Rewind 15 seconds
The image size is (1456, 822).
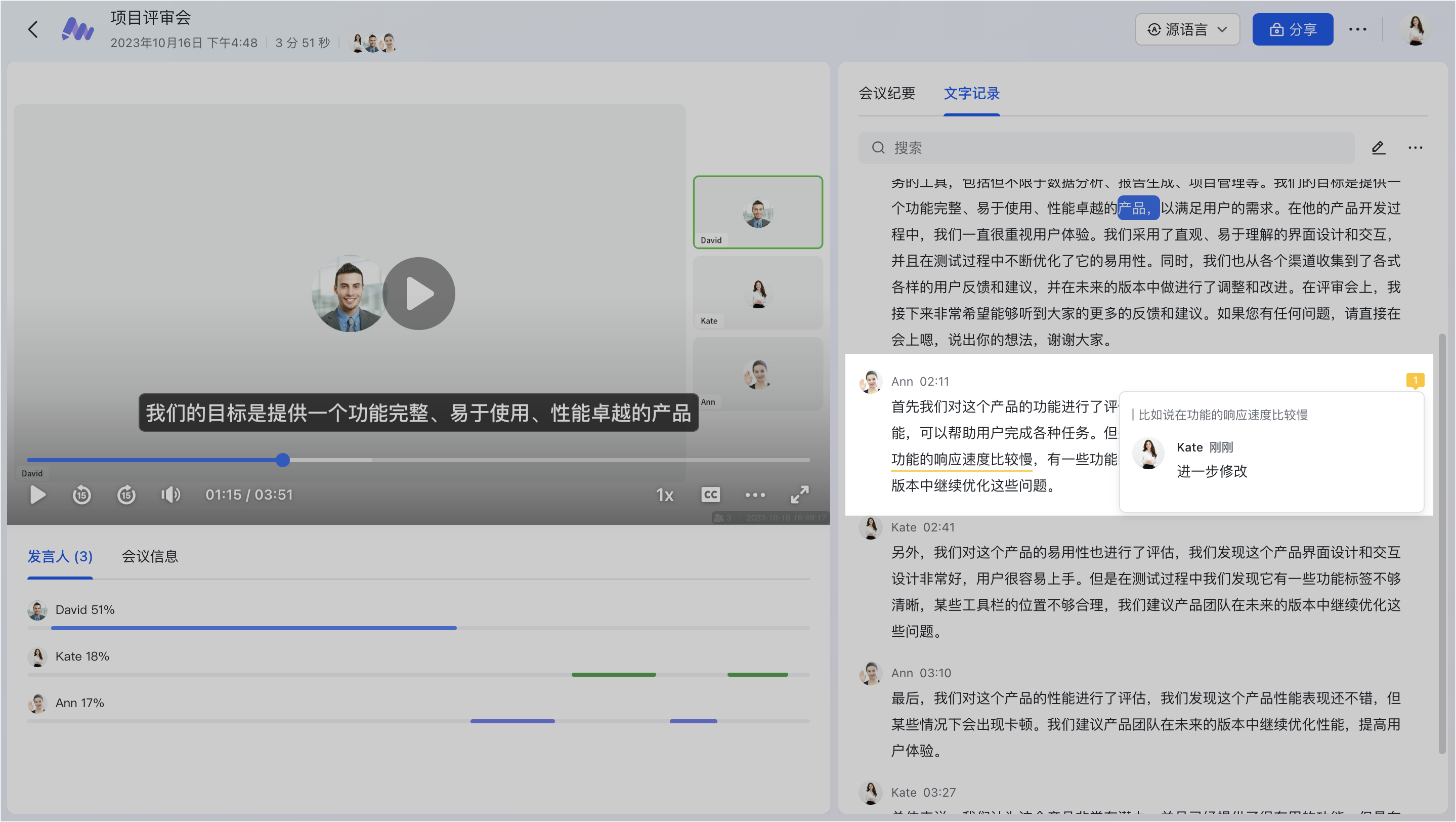(81, 495)
